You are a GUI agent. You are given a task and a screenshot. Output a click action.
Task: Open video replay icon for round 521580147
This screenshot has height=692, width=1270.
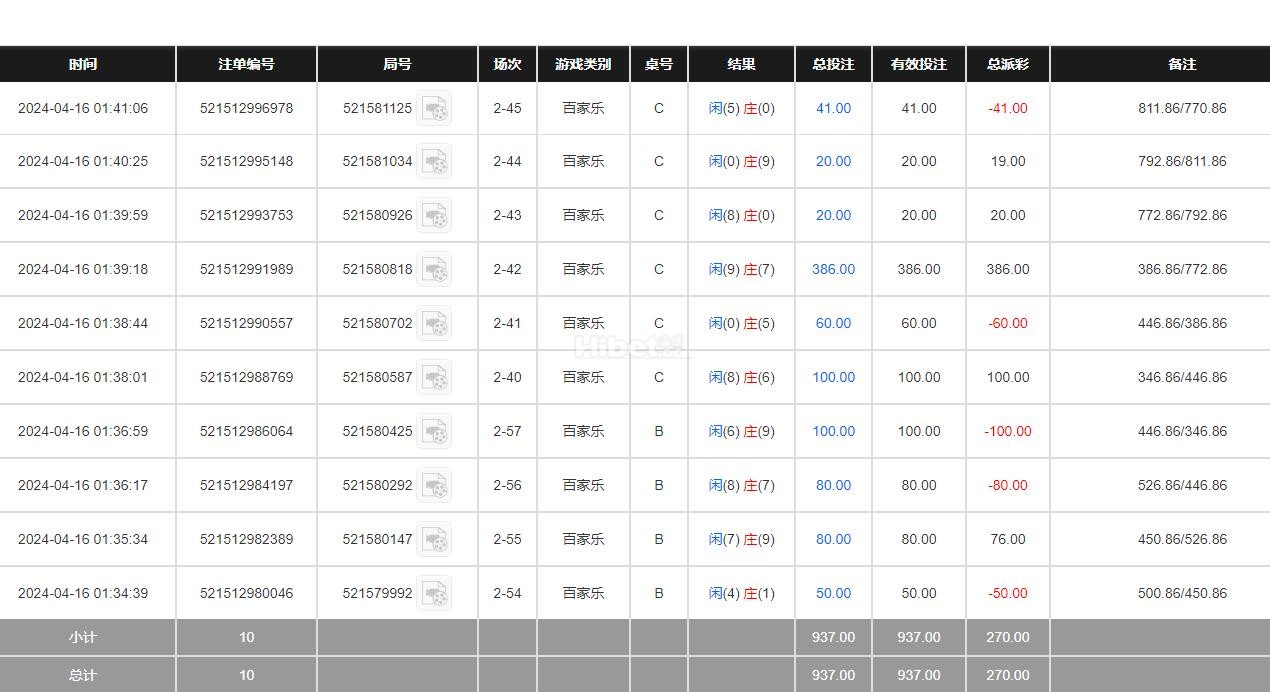pos(434,540)
